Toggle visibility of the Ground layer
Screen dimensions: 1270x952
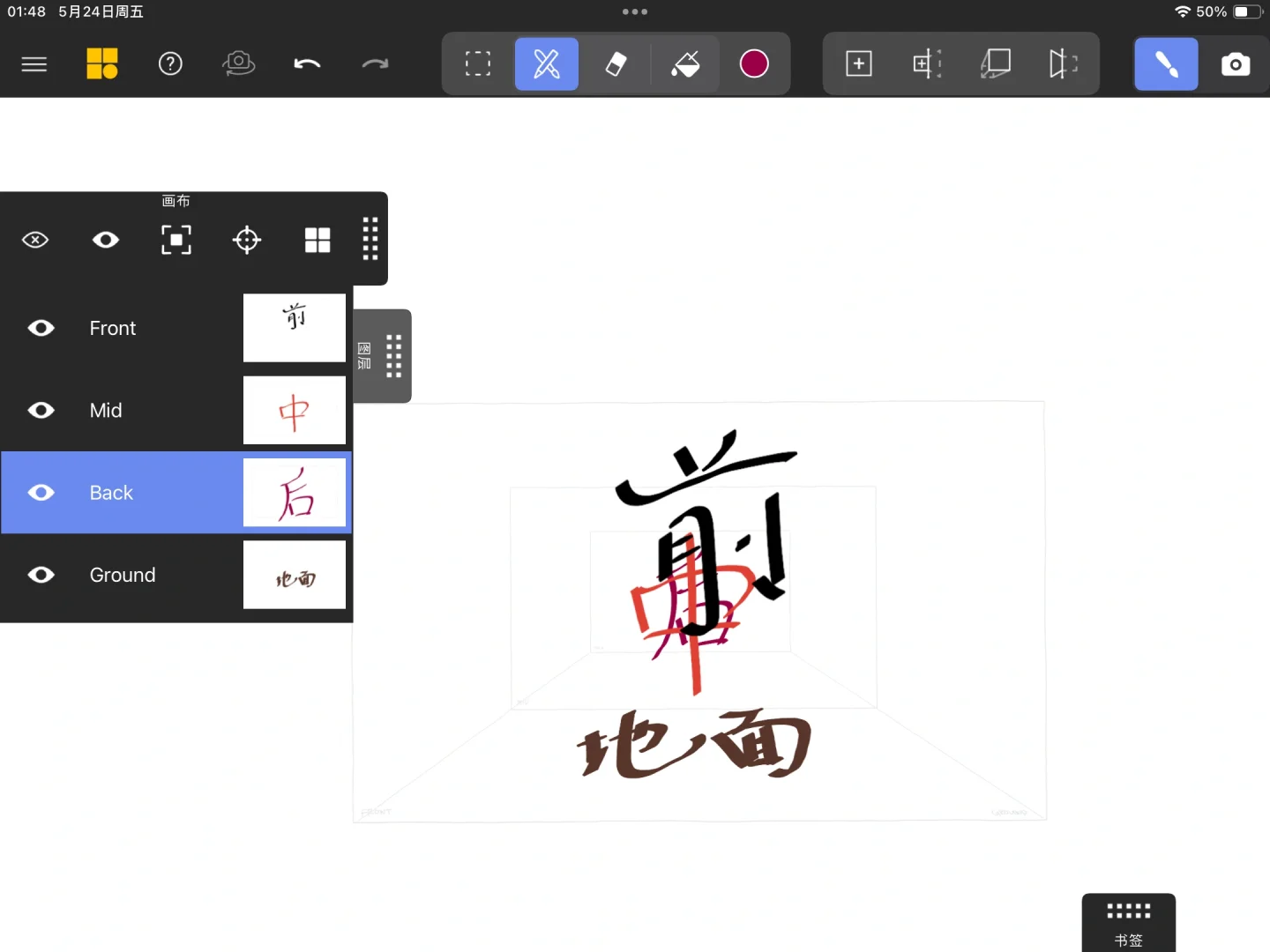tap(41, 575)
